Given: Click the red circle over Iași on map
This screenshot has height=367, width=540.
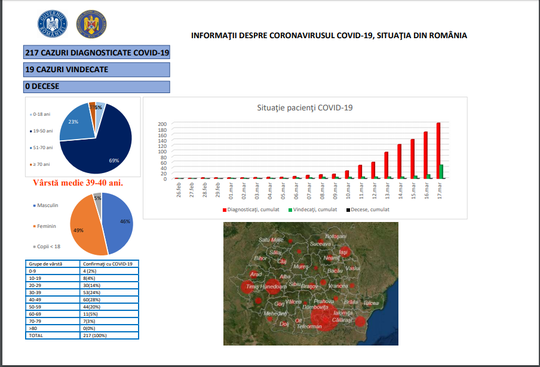Looking at the screenshot, I should pos(344,252).
